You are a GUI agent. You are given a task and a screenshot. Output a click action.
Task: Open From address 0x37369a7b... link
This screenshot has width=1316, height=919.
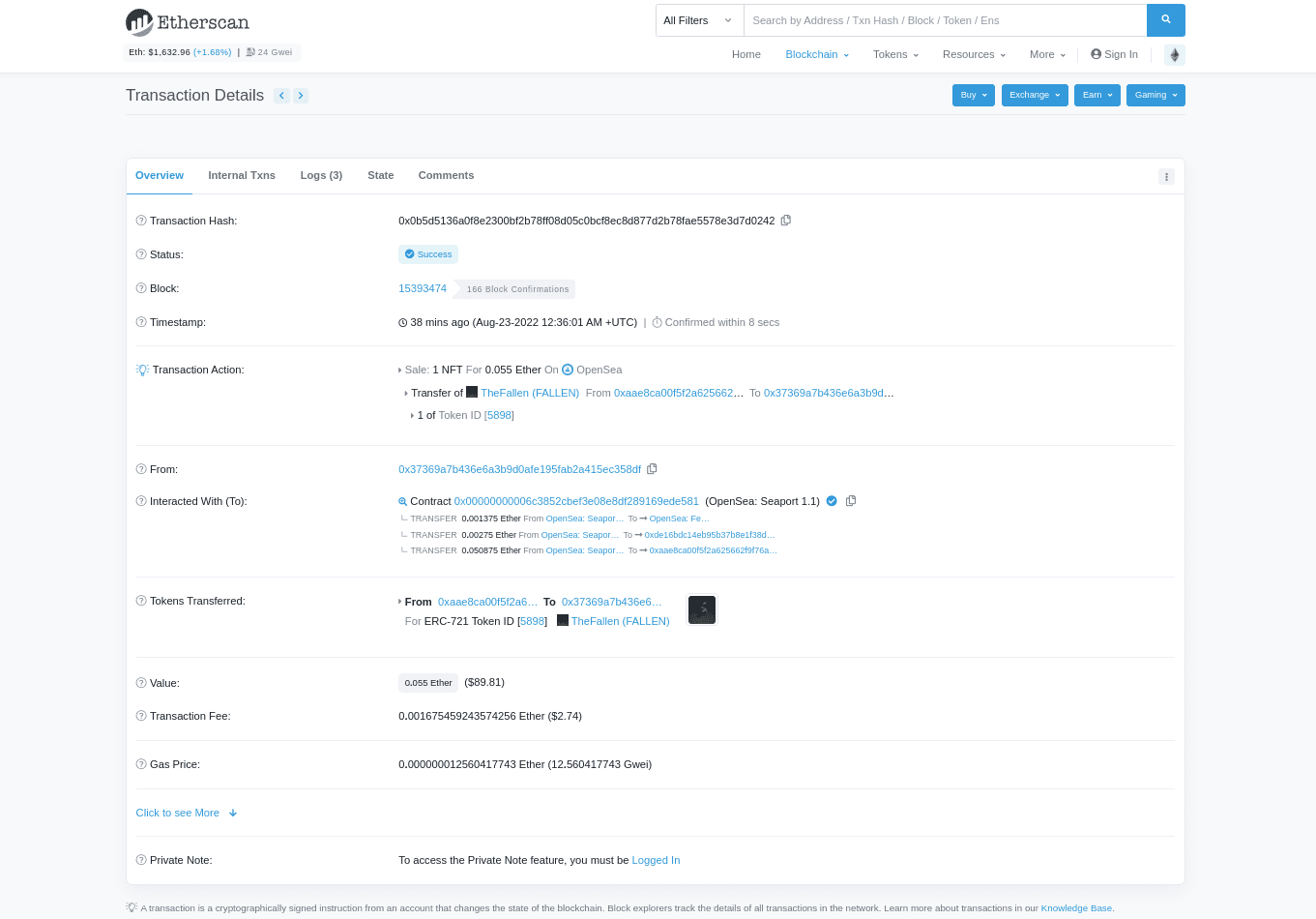coord(519,469)
